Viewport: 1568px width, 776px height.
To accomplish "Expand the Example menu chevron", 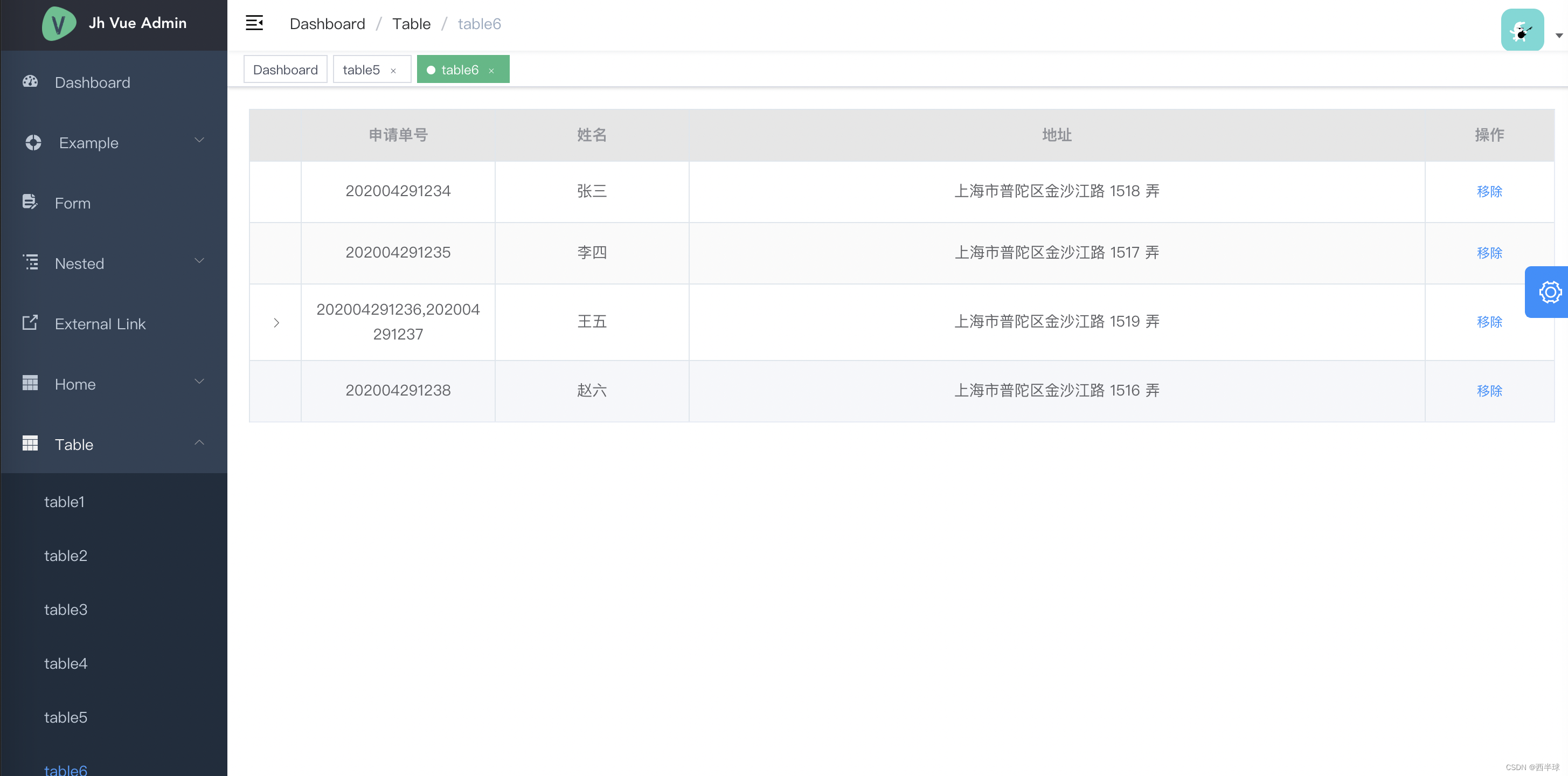I will tap(200, 140).
